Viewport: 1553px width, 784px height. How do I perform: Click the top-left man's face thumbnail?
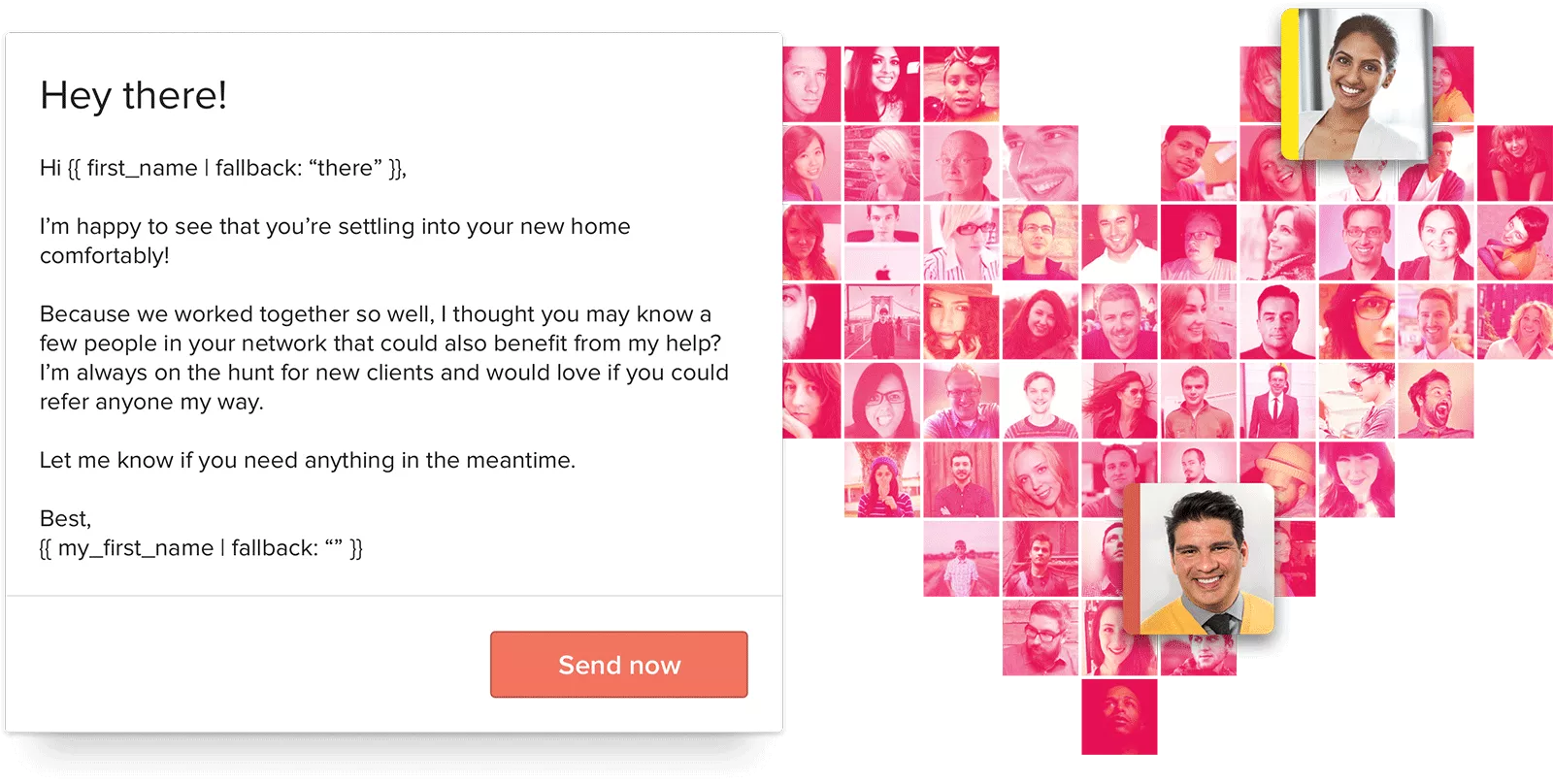811,84
